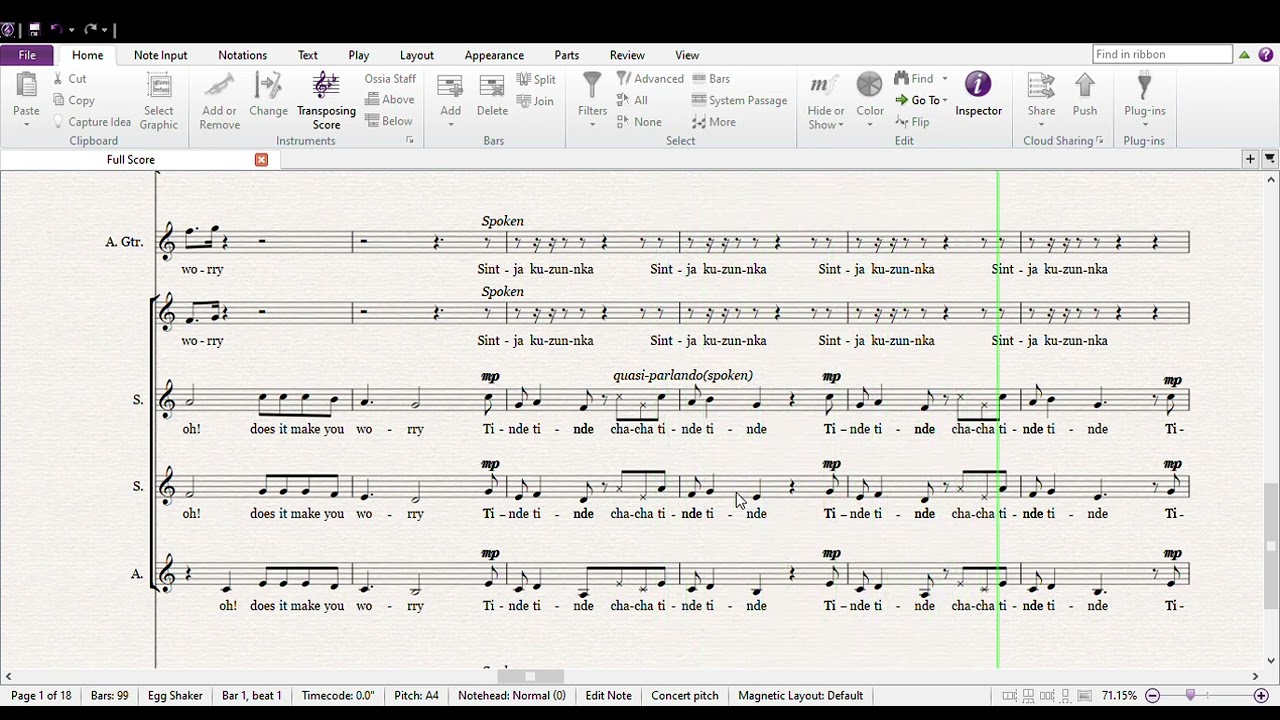
Task: Toggle the Transposing Score button
Action: coord(326,101)
